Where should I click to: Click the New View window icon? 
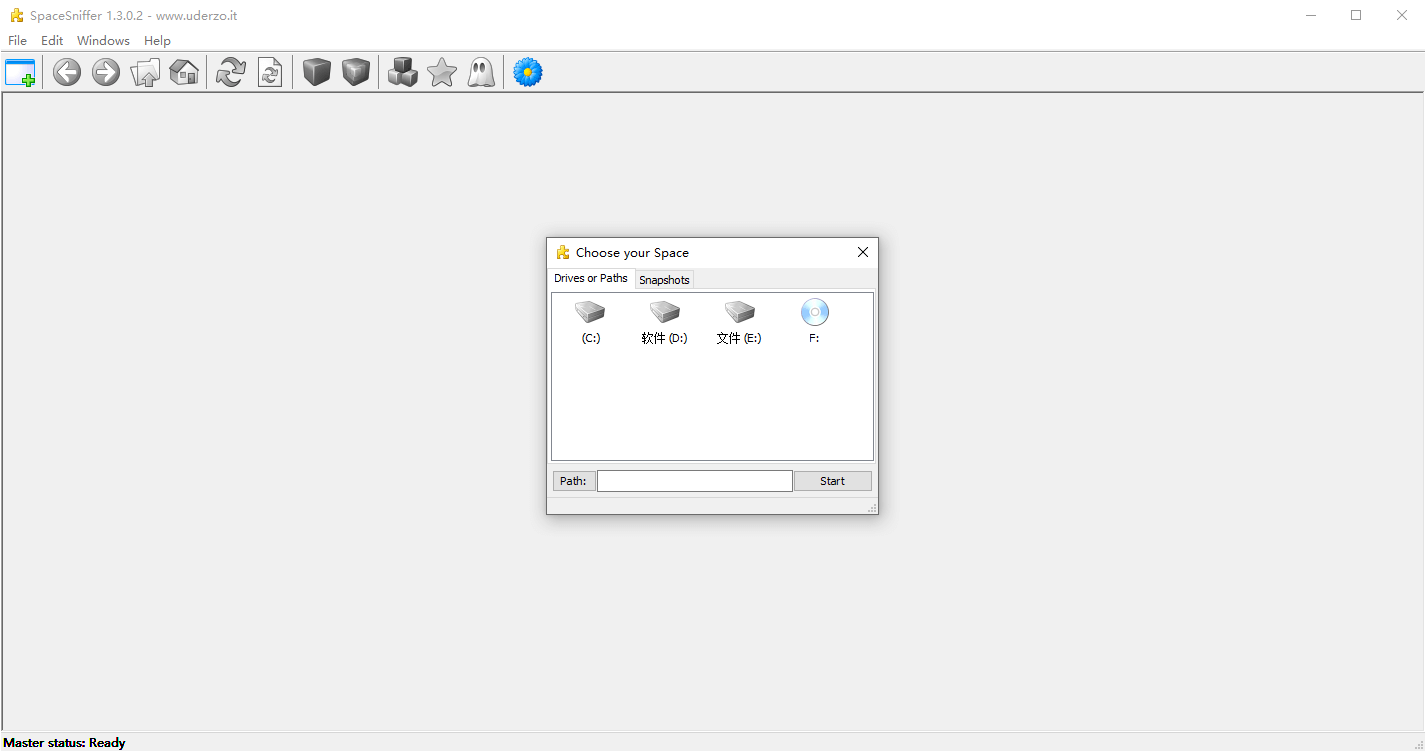(x=20, y=73)
